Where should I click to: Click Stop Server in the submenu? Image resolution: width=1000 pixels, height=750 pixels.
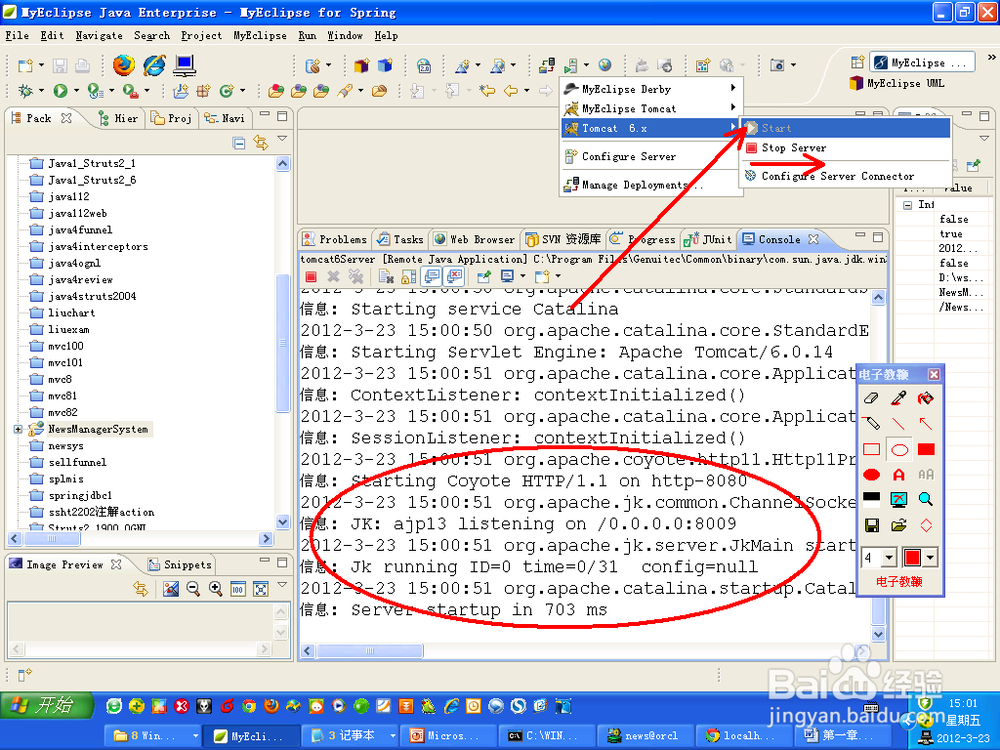click(x=845, y=148)
